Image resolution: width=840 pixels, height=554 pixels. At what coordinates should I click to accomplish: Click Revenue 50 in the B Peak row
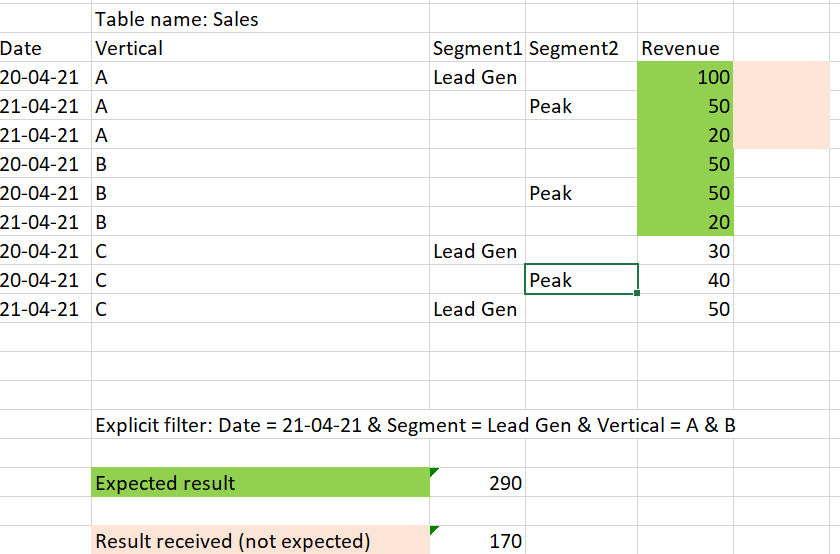pos(685,193)
